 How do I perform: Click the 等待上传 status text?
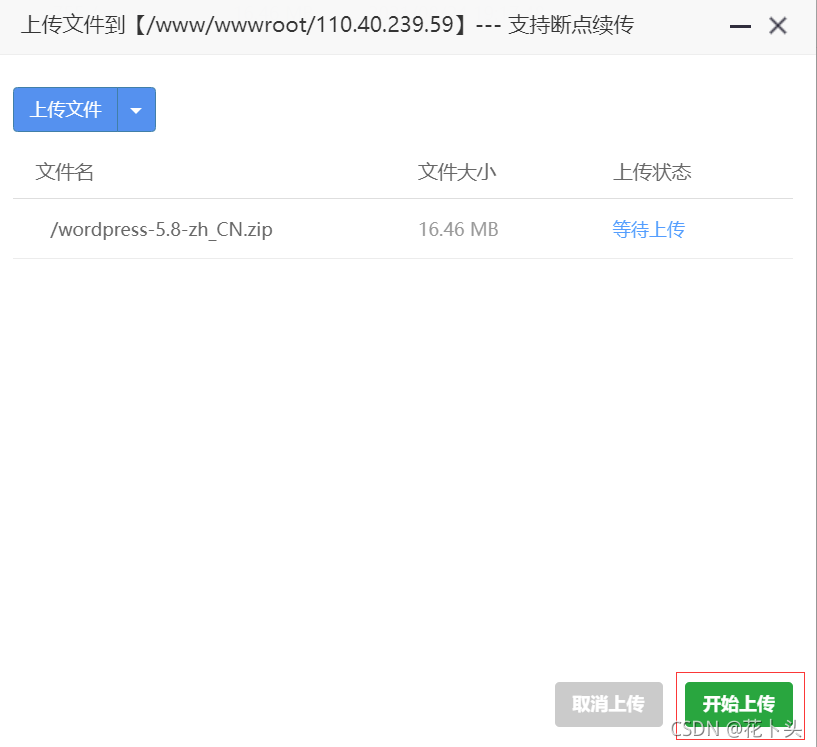(649, 229)
